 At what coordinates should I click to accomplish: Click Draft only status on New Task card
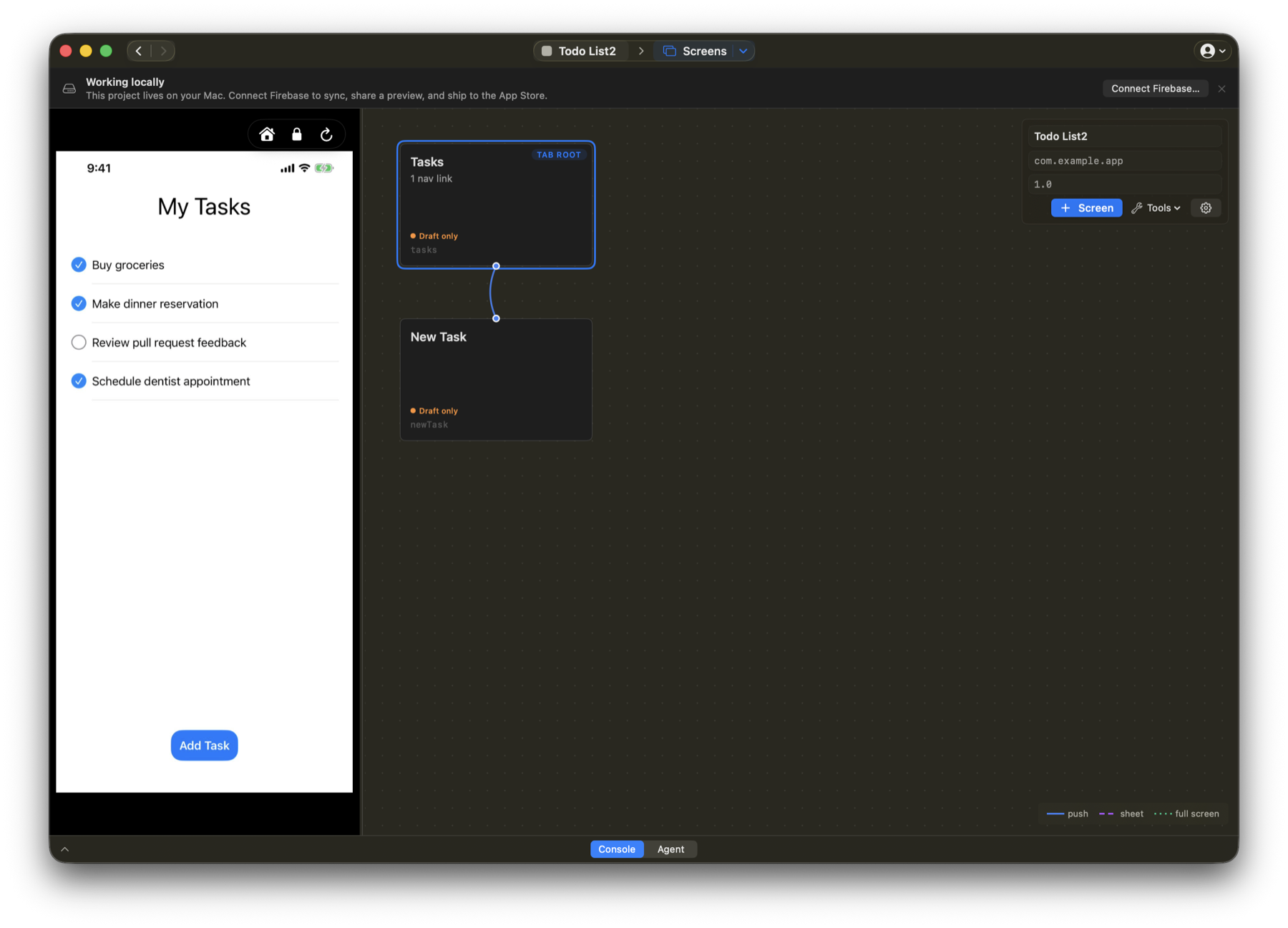click(x=434, y=411)
